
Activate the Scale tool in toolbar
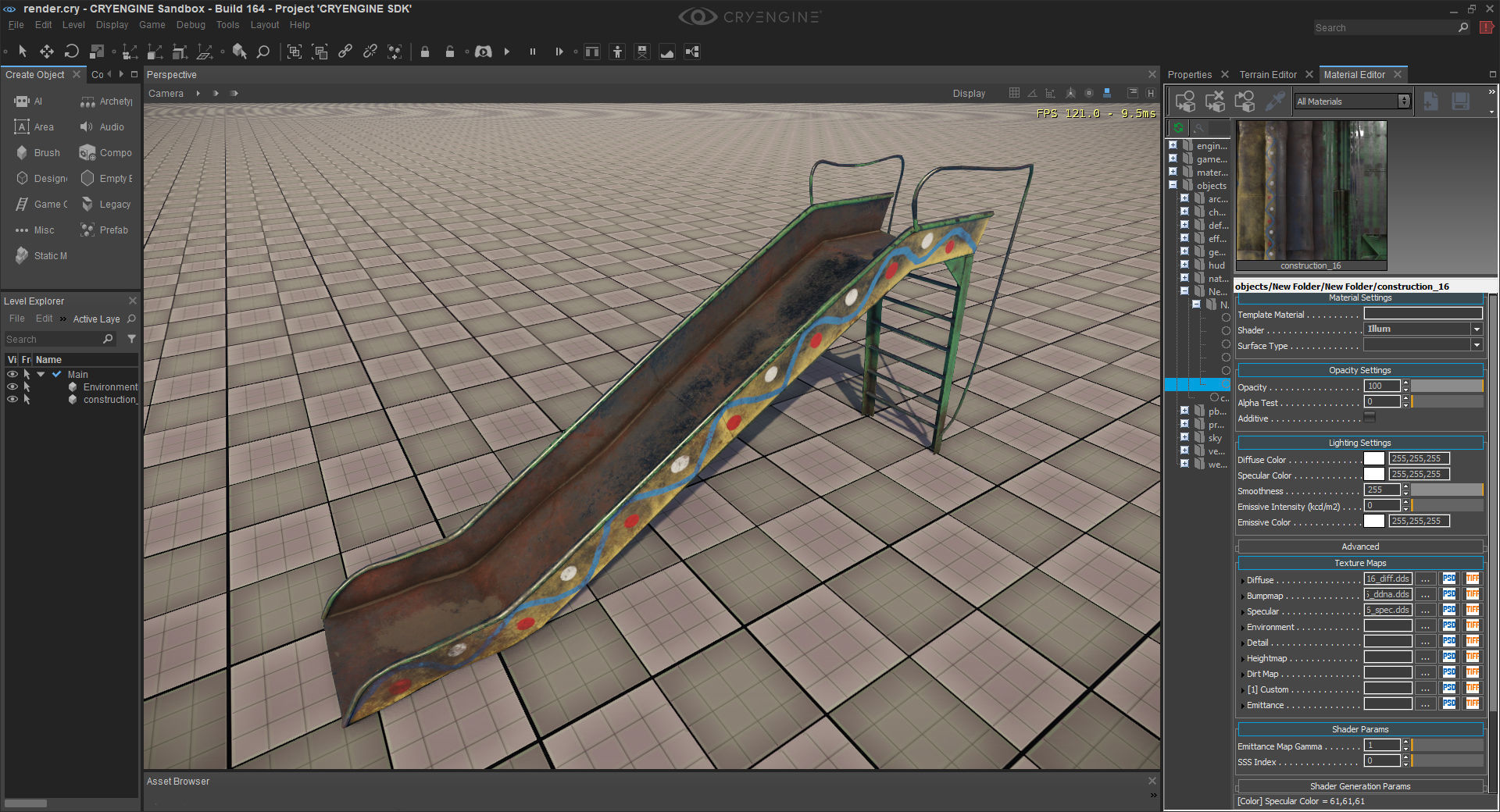(x=97, y=52)
